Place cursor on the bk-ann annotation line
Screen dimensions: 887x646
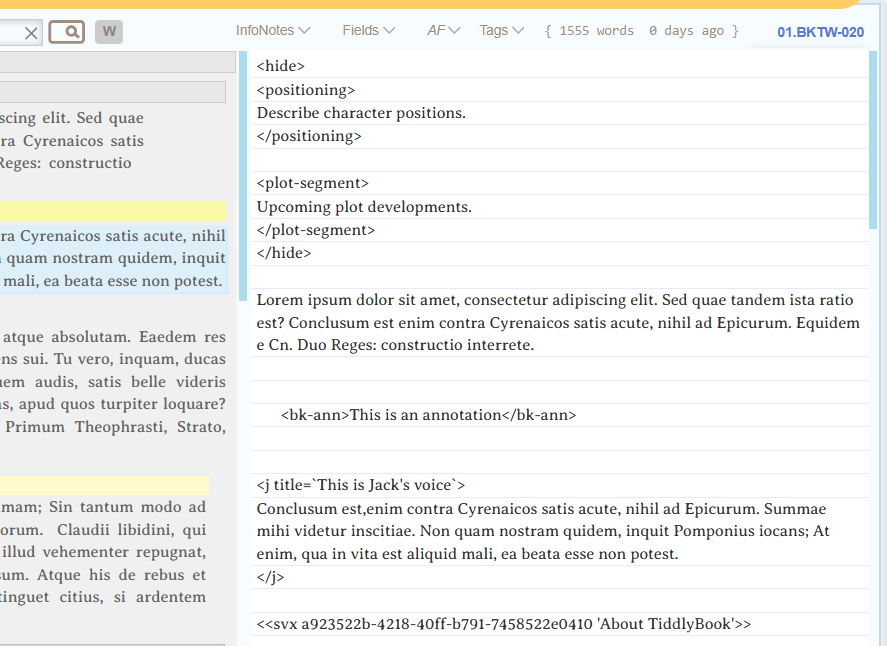[x=428, y=415]
